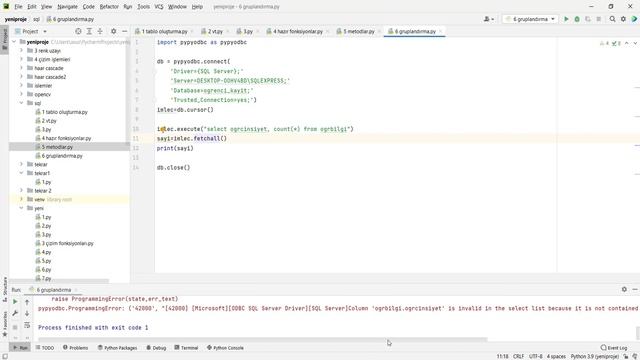Open 6 gruplandırma.py in the project tree
The width and height of the screenshot is (640, 360).
pos(59,156)
